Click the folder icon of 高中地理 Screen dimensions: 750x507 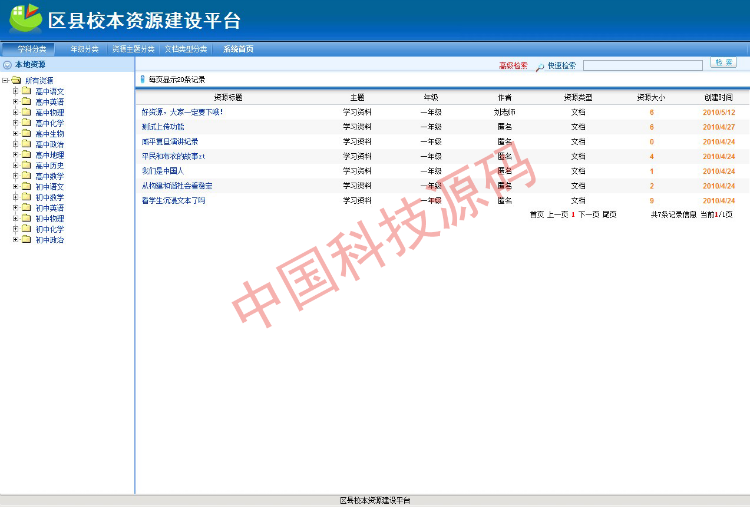coord(27,154)
